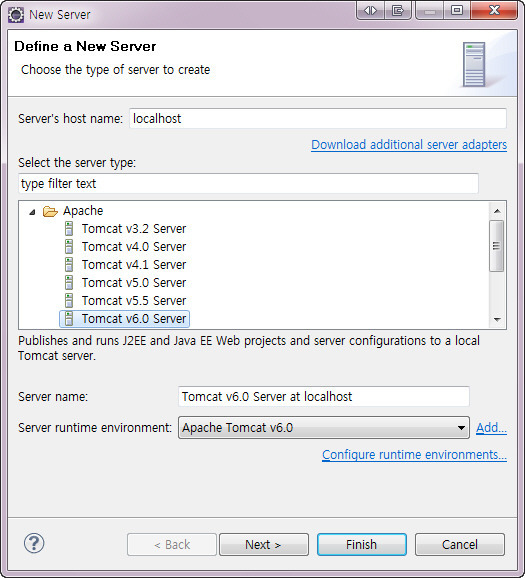The width and height of the screenshot is (525, 578).
Task: Click the Apache folder icon
Action: point(50,211)
